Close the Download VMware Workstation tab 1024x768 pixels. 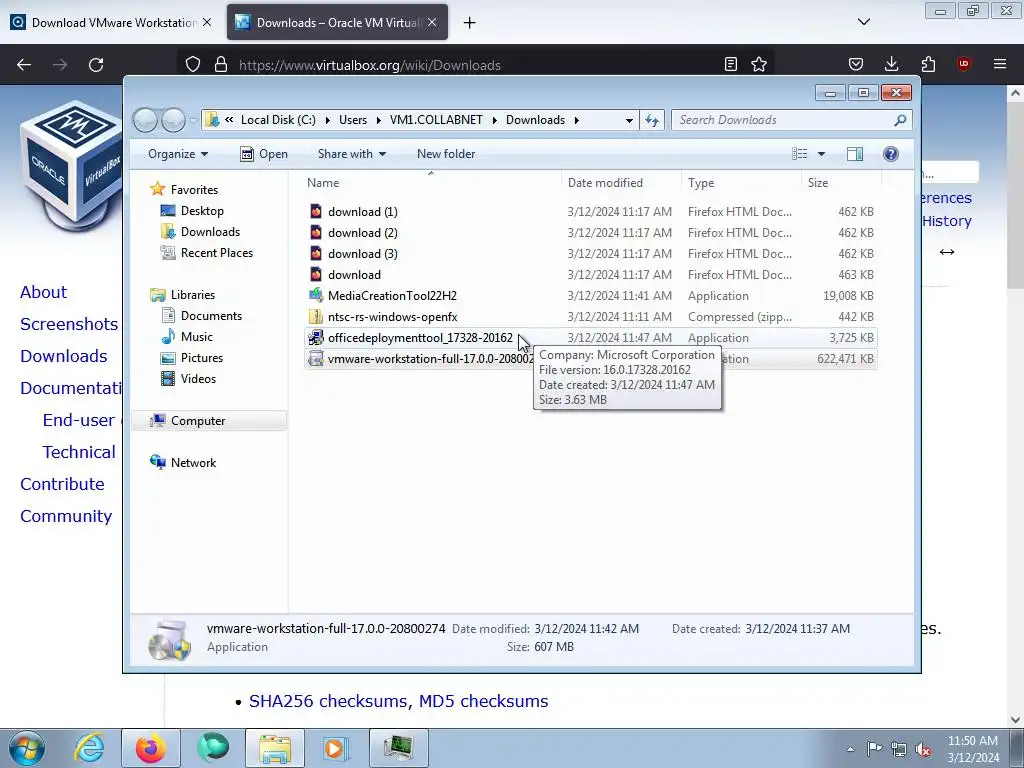point(207,22)
